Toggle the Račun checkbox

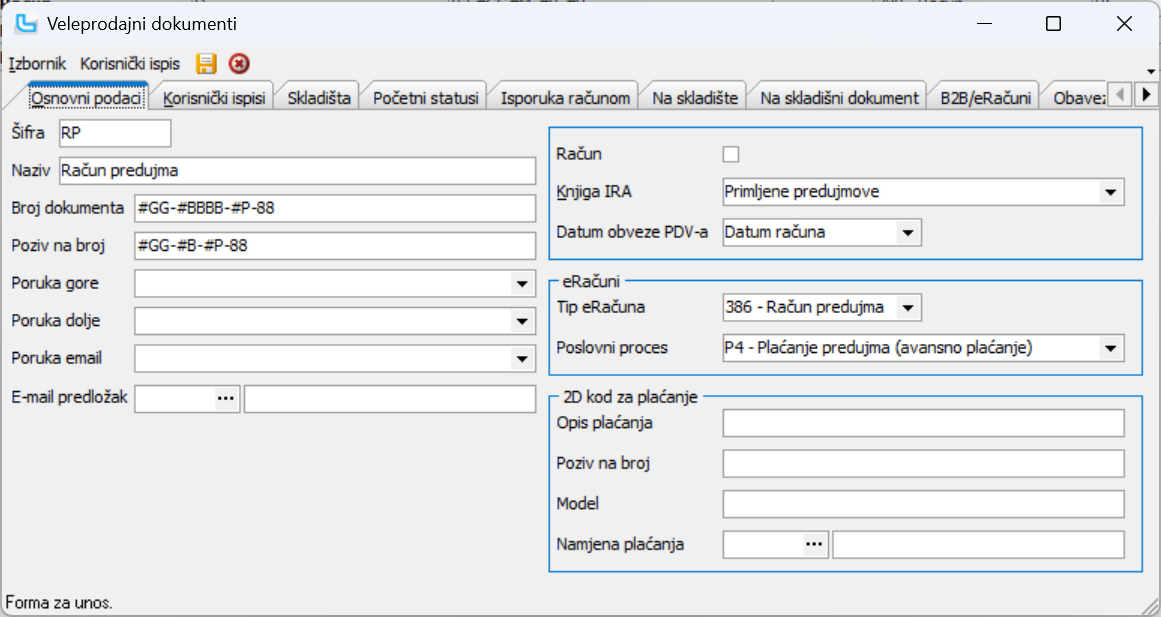(x=731, y=154)
